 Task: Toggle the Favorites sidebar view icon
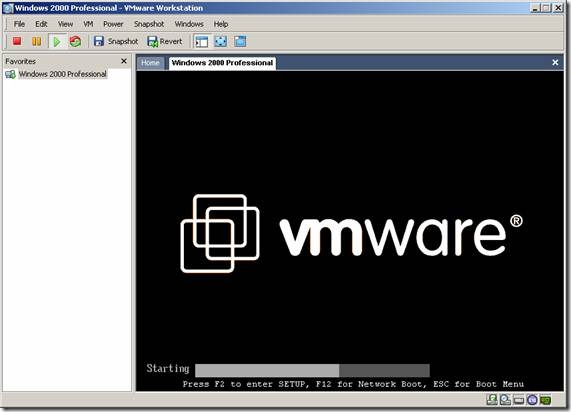pos(201,42)
